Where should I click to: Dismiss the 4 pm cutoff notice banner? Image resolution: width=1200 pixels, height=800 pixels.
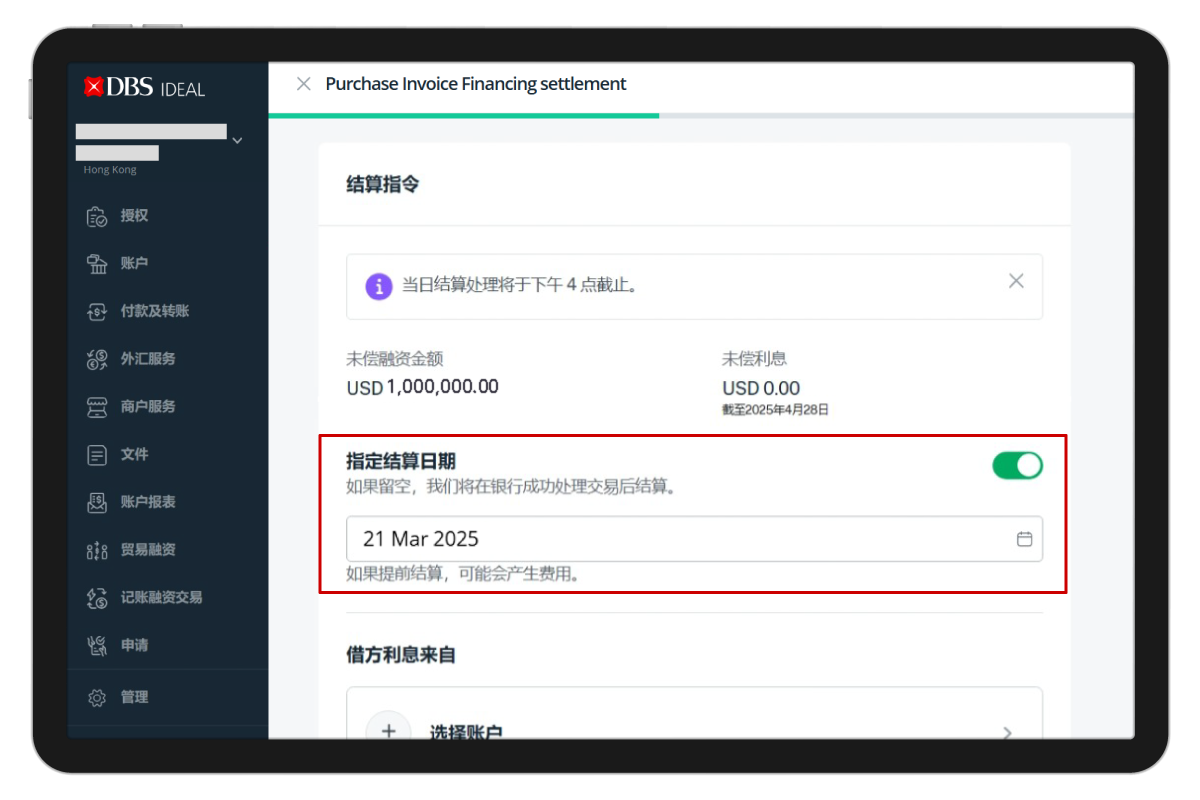pos(1016,281)
